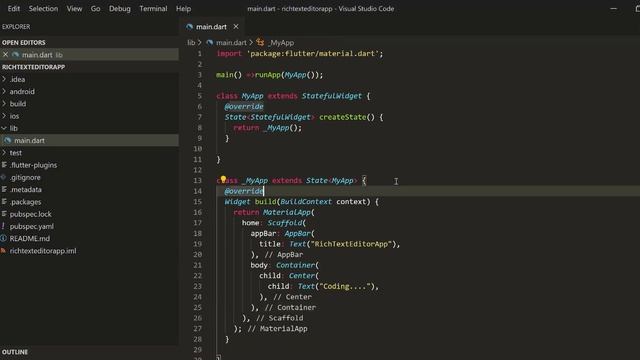The image size is (640, 360).
Task: Close main.dart in Open Editors list
Action: (x=5, y=55)
